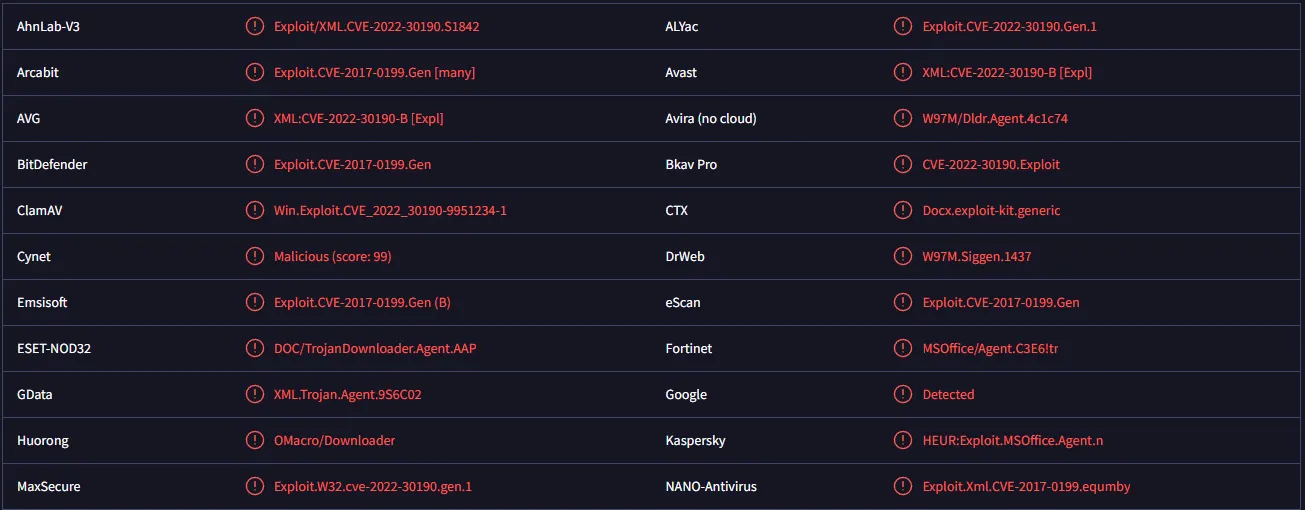Click warning icon beside Avast detection
Image resolution: width=1305 pixels, height=510 pixels.
click(904, 72)
